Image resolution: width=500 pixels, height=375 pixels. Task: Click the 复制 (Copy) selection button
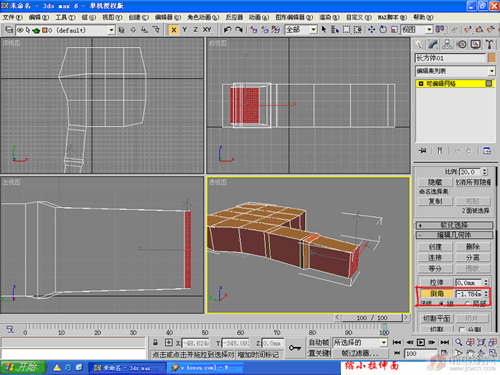(x=435, y=201)
